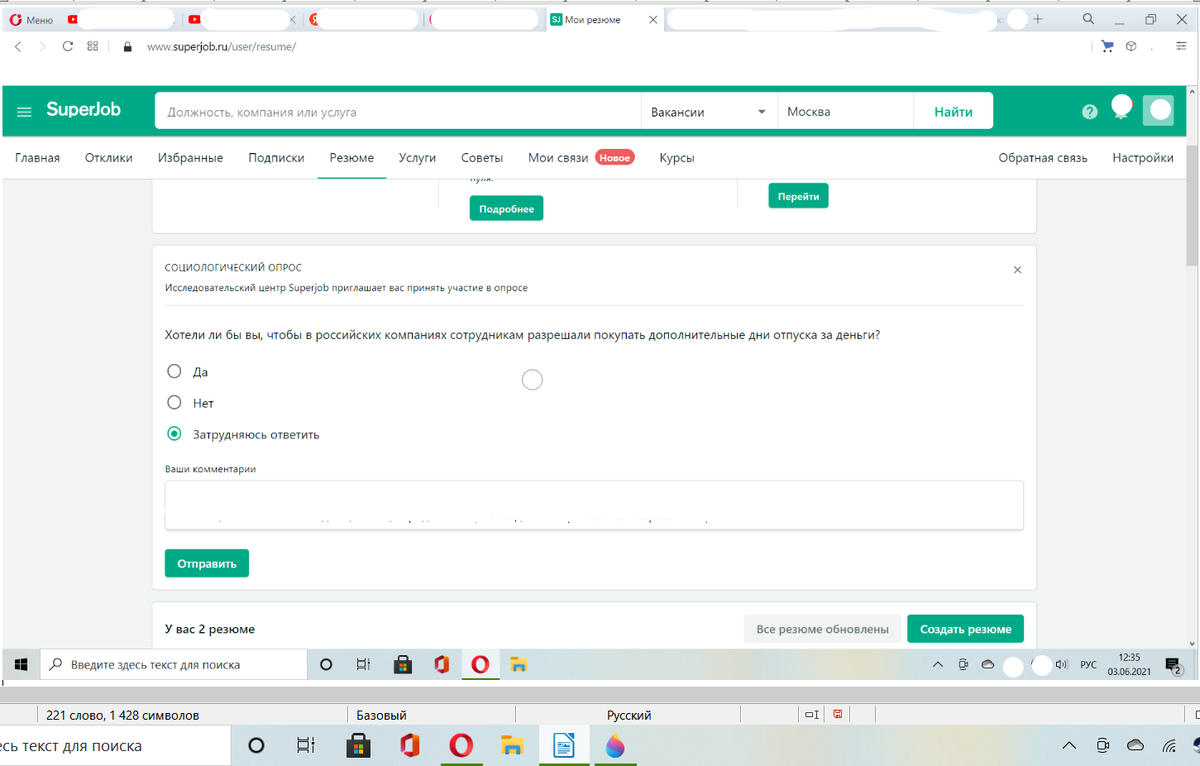The width and height of the screenshot is (1200, 766).
Task: Open a new browser tab with plus
Action: (1038, 19)
